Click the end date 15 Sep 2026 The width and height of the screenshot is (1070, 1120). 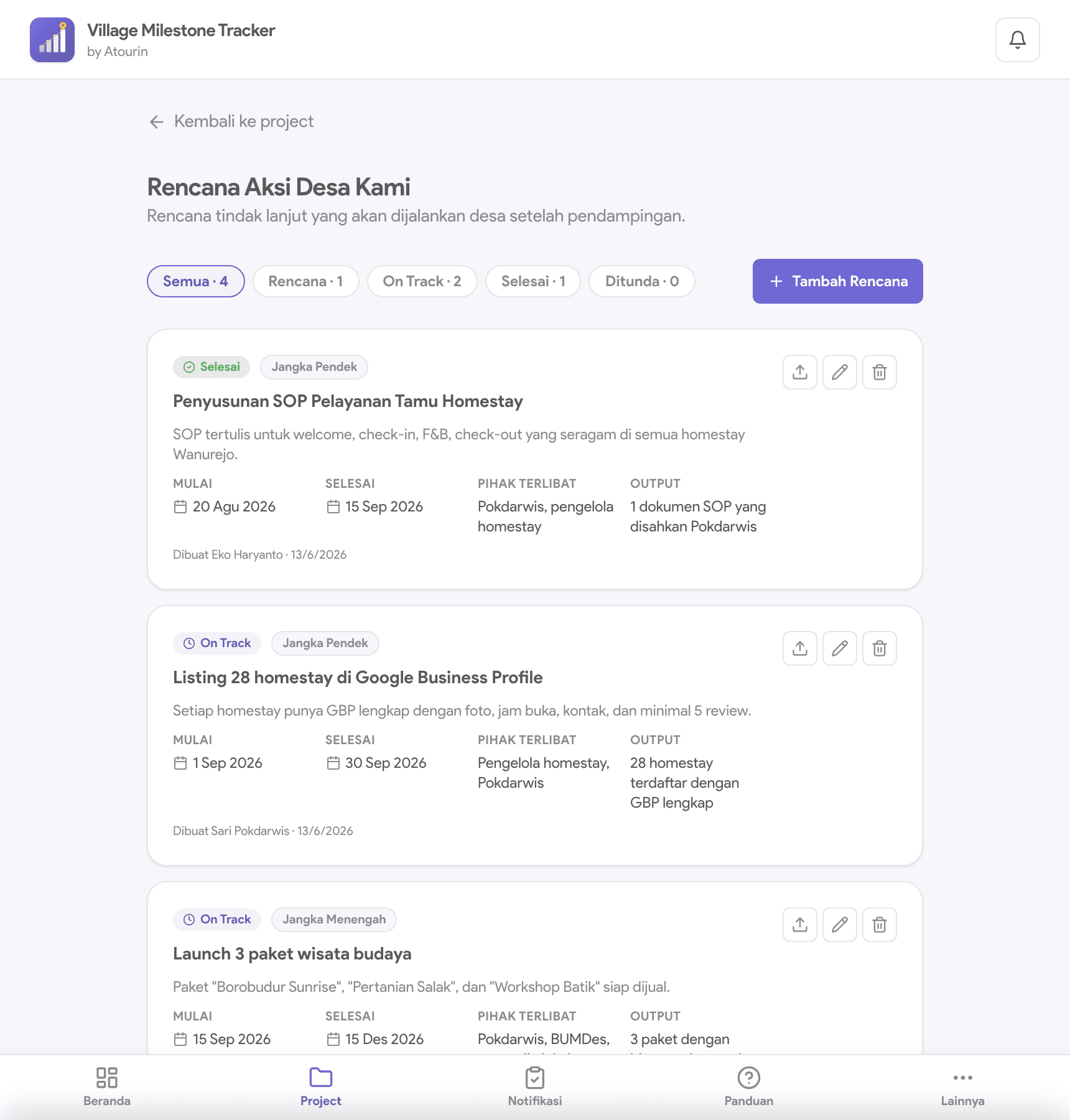coord(375,507)
